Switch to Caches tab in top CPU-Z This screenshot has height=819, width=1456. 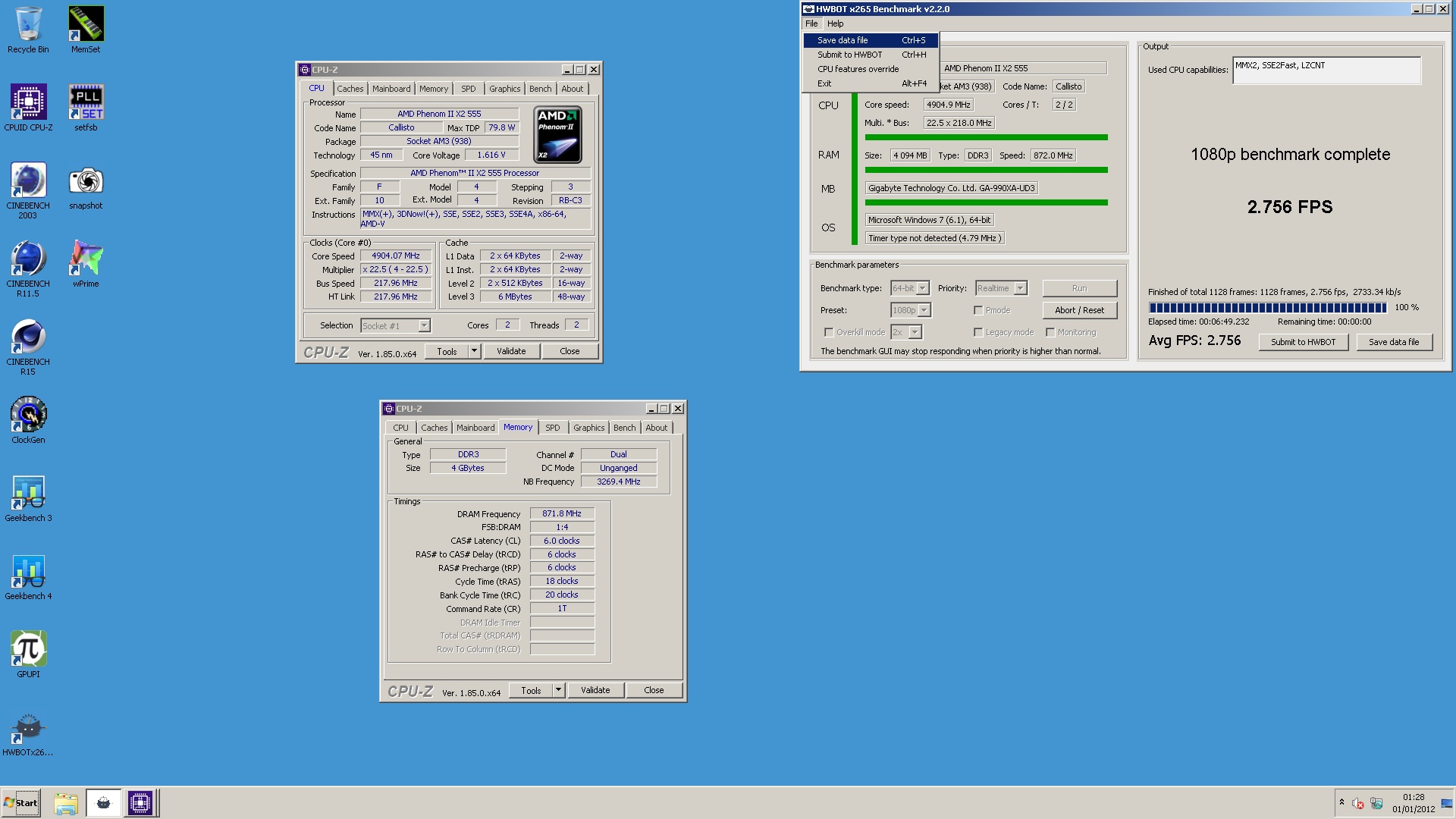(350, 89)
